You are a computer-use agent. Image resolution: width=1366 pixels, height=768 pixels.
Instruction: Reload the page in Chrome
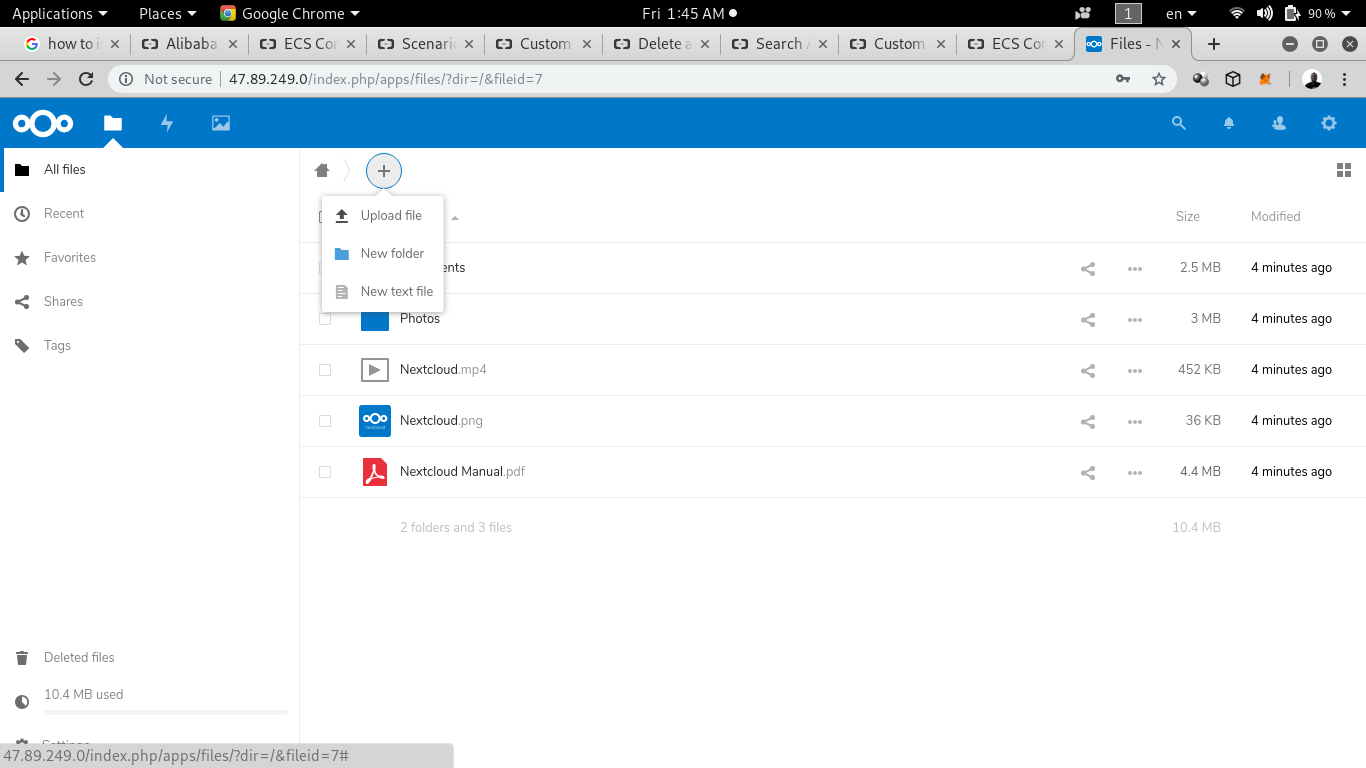pyautogui.click(x=86, y=79)
